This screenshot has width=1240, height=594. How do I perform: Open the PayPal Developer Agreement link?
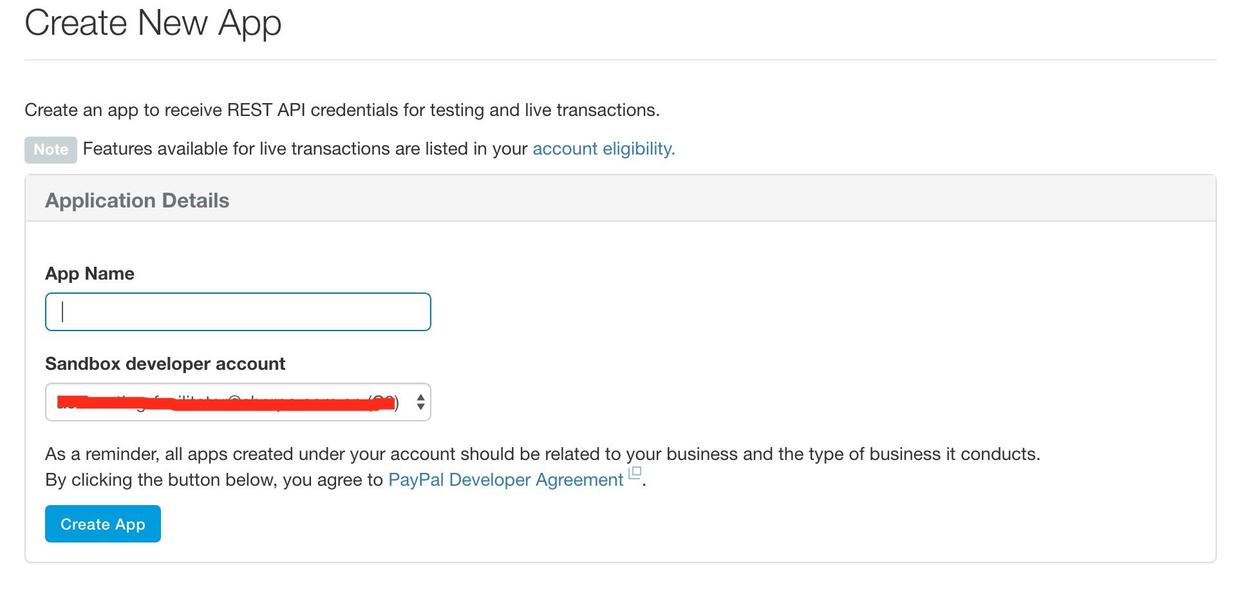(505, 480)
